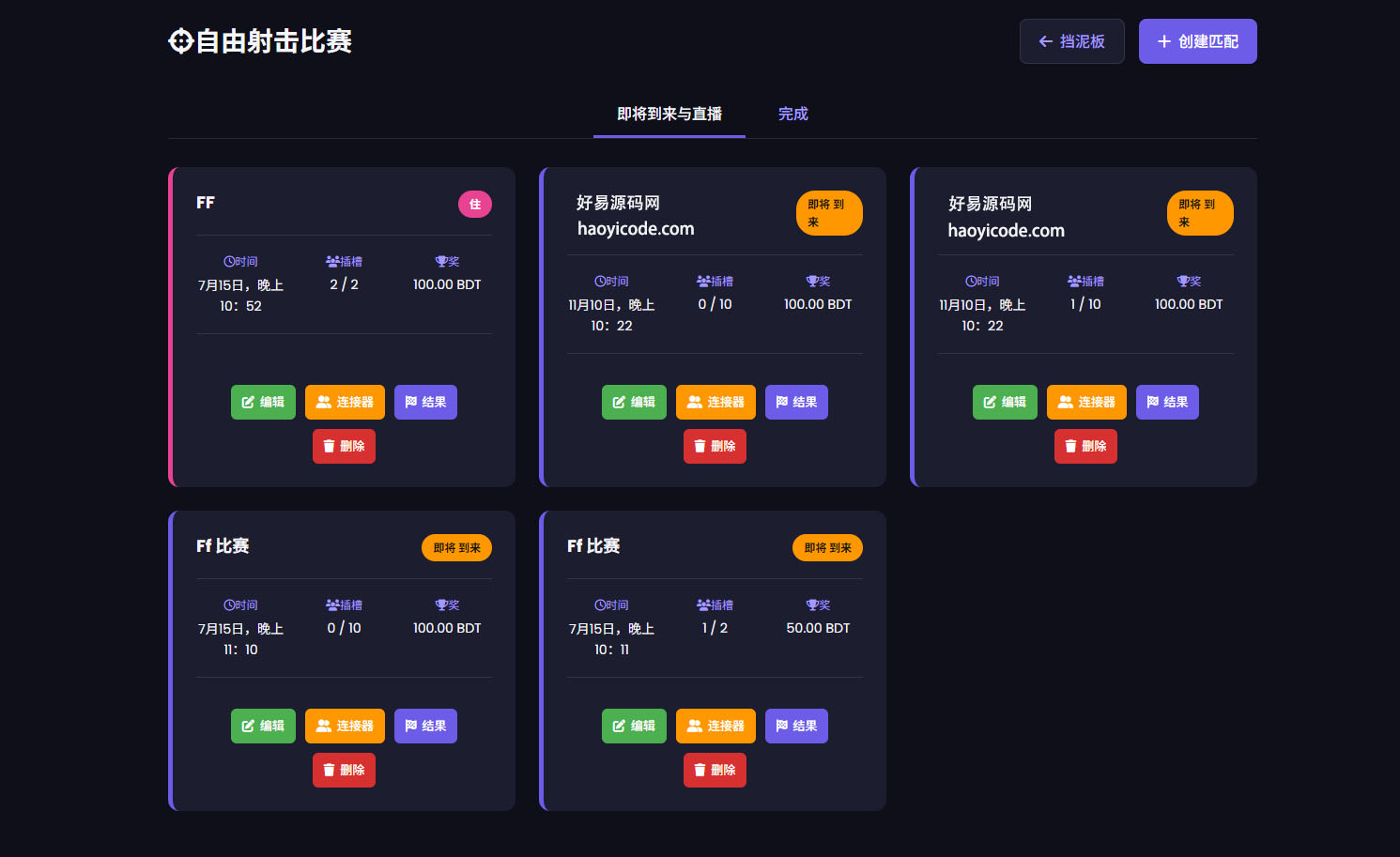The height and width of the screenshot is (857, 1400).
Task: Click the pink 住 live badge on FF card
Action: coord(475,204)
